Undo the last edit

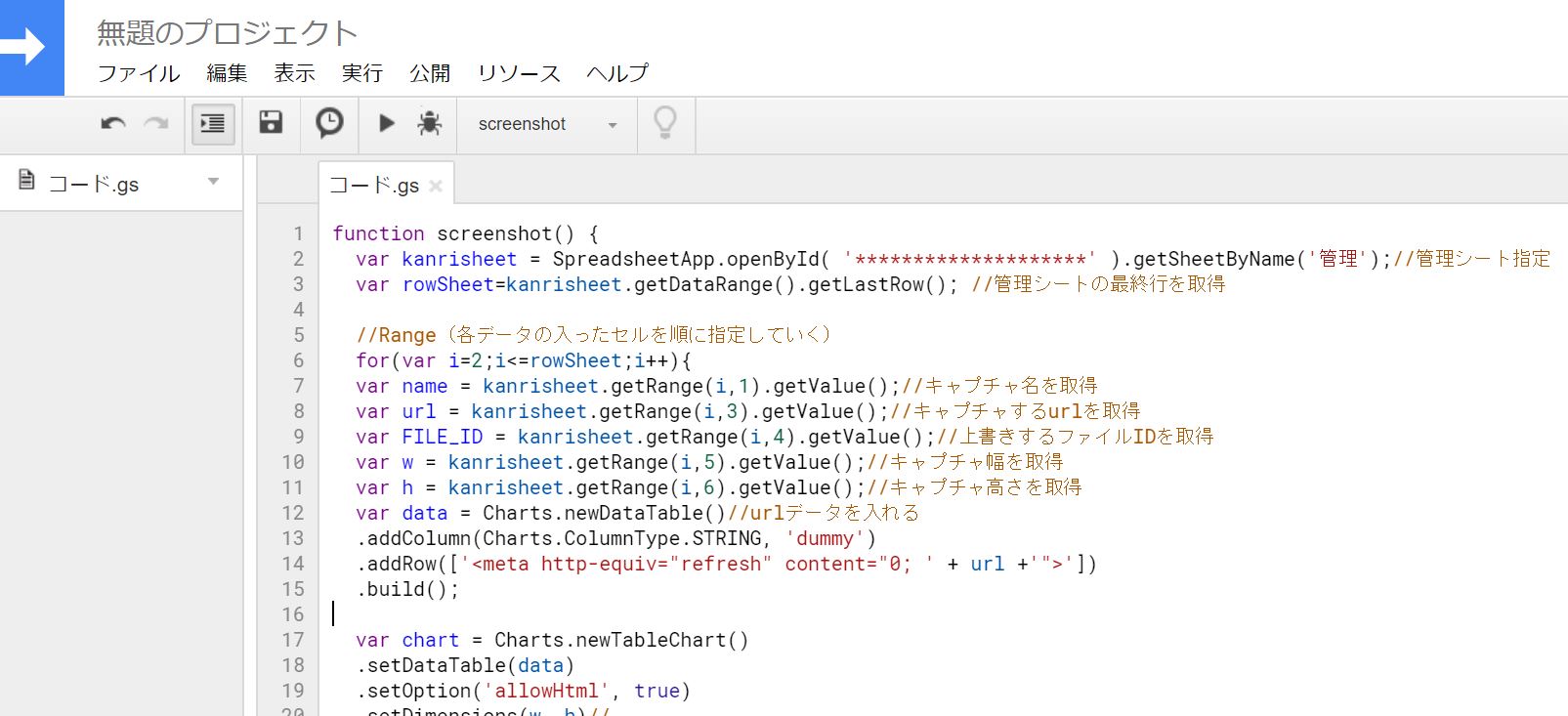[113, 124]
